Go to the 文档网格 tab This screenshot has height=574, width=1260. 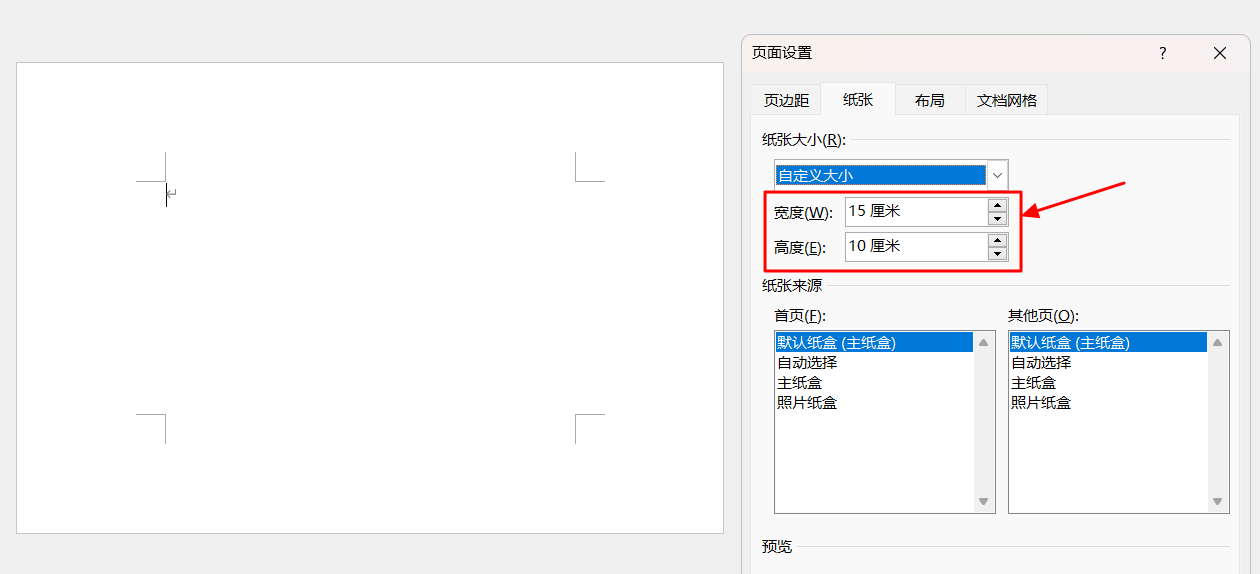pyautogui.click(x=1007, y=100)
